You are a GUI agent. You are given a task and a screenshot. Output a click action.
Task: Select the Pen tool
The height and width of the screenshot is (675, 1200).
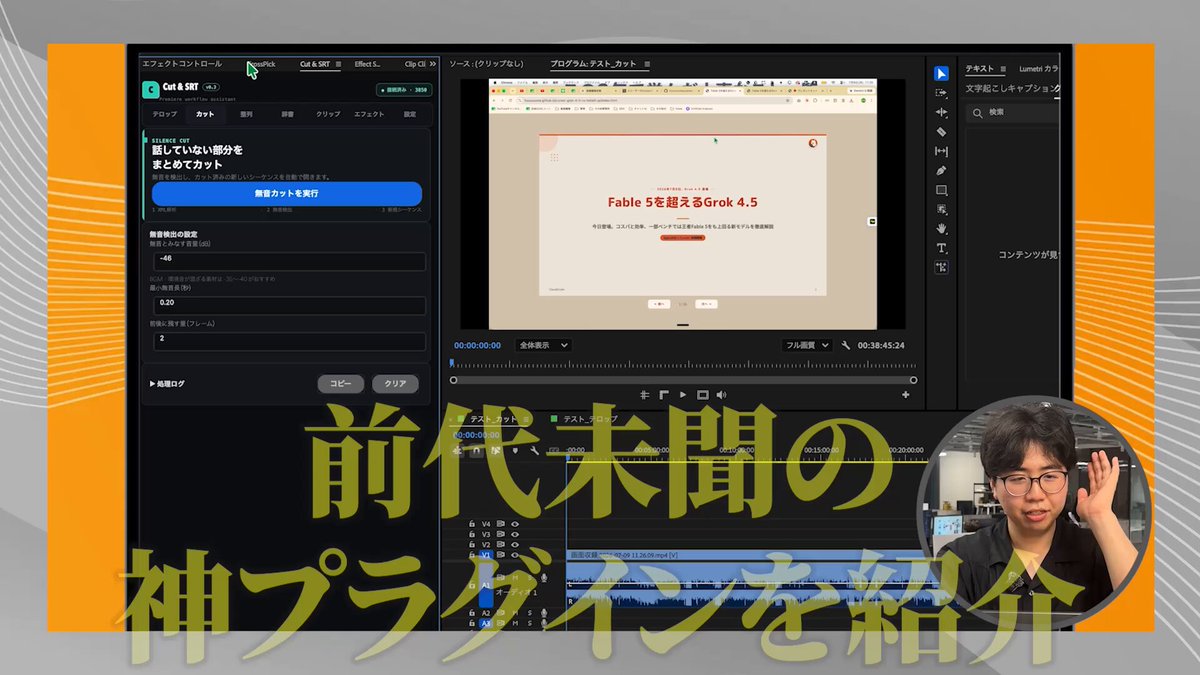pos(941,170)
